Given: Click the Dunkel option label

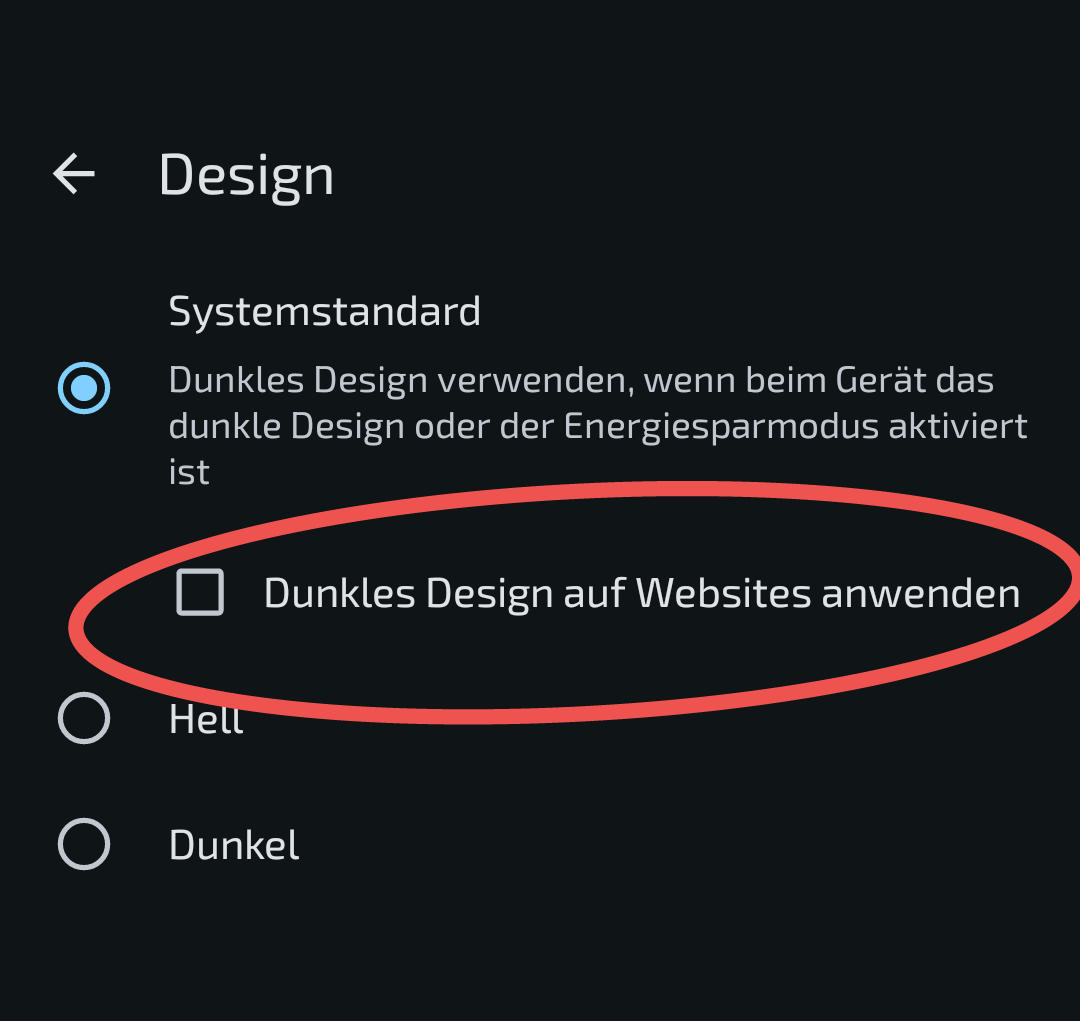Looking at the screenshot, I should 234,845.
